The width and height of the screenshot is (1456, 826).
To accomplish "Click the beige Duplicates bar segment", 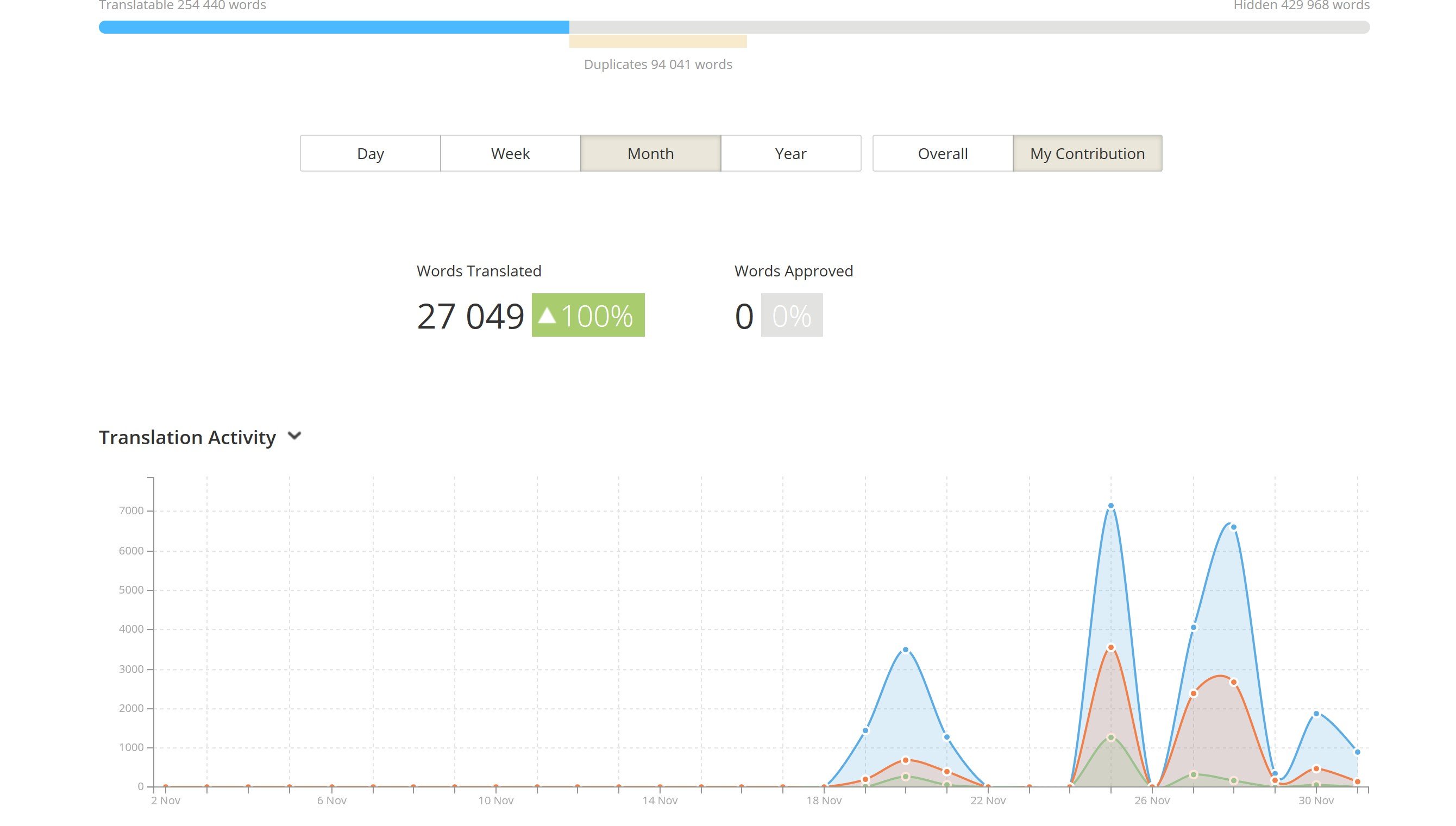I will pos(657,41).
